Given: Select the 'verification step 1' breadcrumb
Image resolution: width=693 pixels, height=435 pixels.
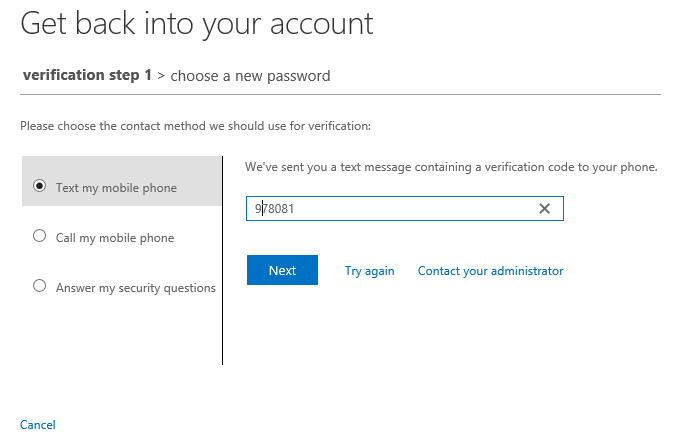Looking at the screenshot, I should (87, 75).
